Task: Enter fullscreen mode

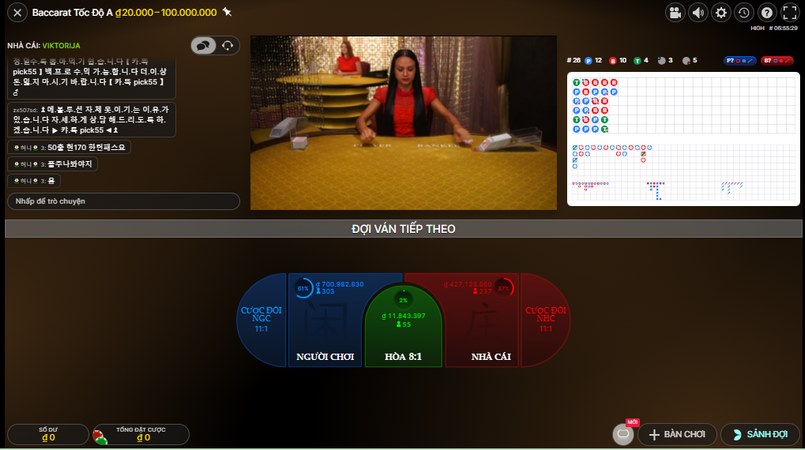Action: pos(790,13)
